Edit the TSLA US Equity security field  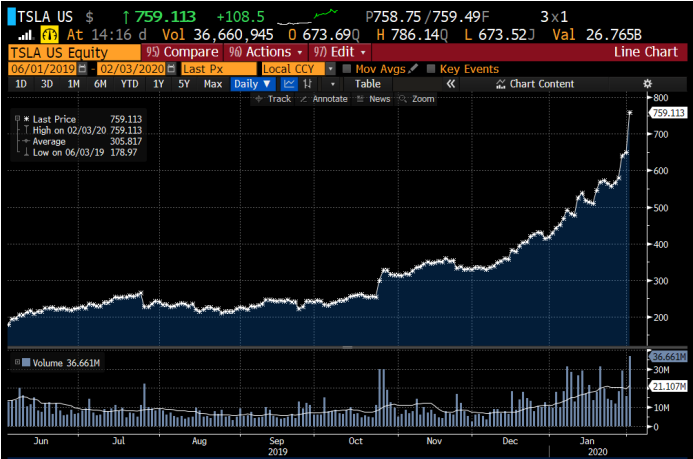point(74,53)
